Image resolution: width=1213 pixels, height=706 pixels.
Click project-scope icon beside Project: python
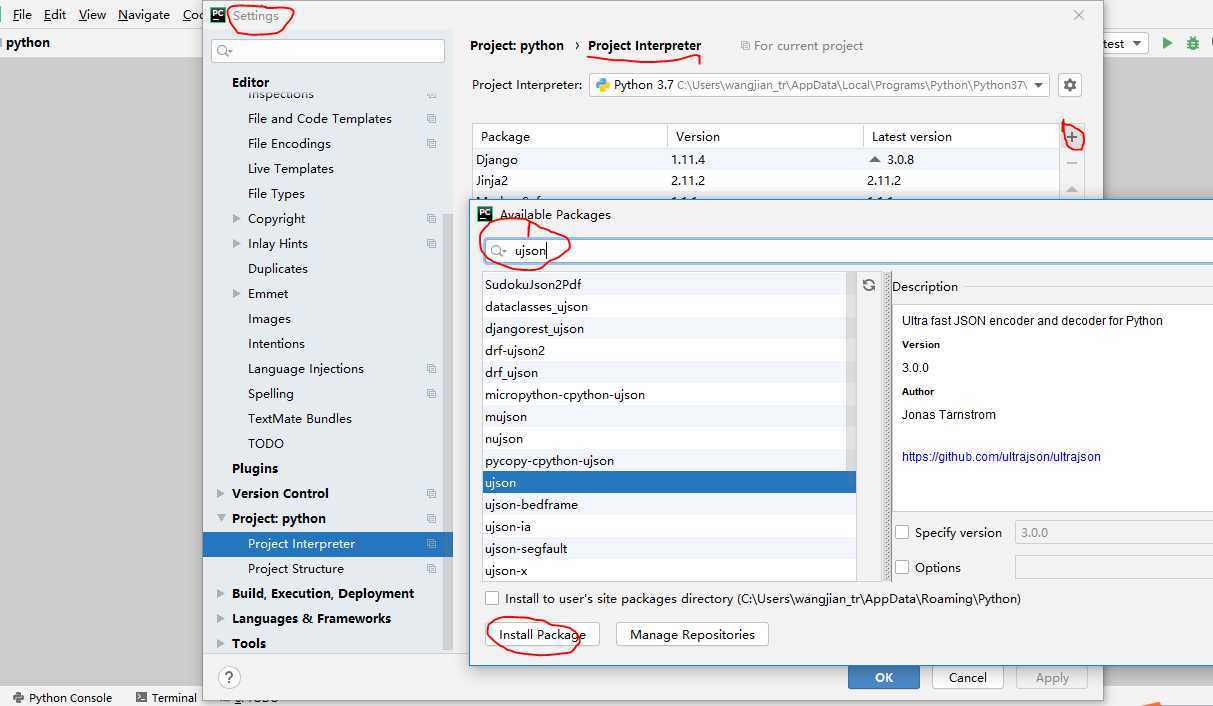click(x=431, y=519)
